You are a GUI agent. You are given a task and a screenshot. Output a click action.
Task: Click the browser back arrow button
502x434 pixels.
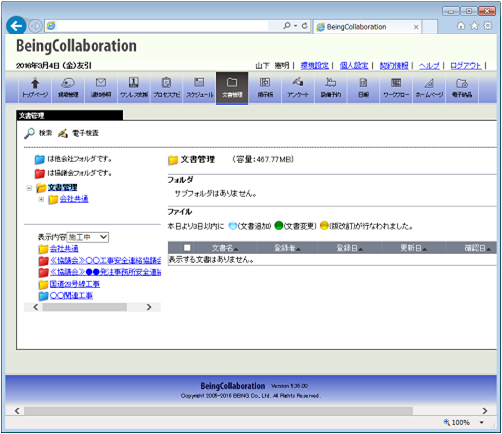click(x=16, y=26)
